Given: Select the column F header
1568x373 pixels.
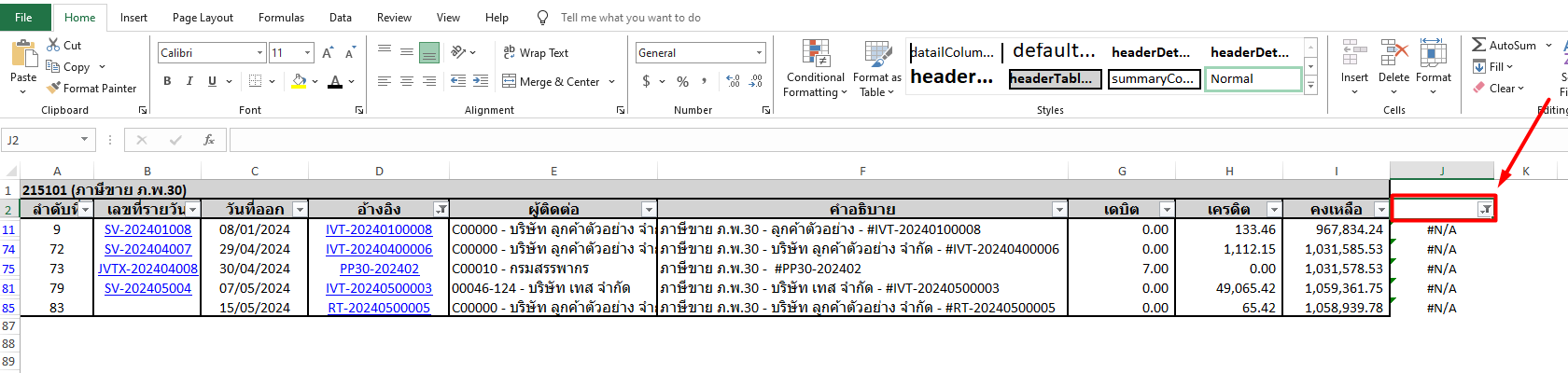Looking at the screenshot, I should click(x=862, y=171).
